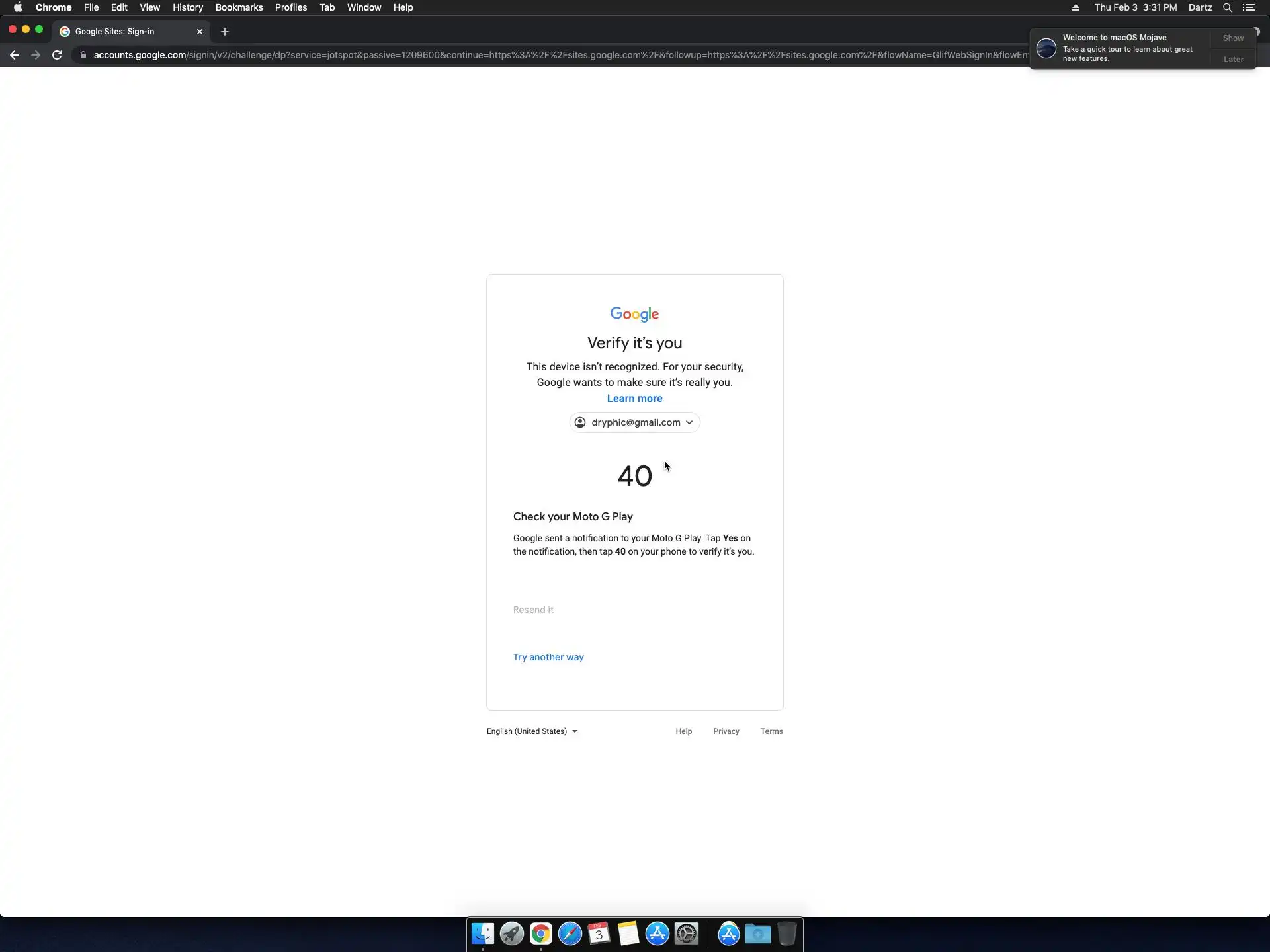Click Later on the Mojave notification
This screenshot has height=952, width=1270.
tap(1233, 59)
